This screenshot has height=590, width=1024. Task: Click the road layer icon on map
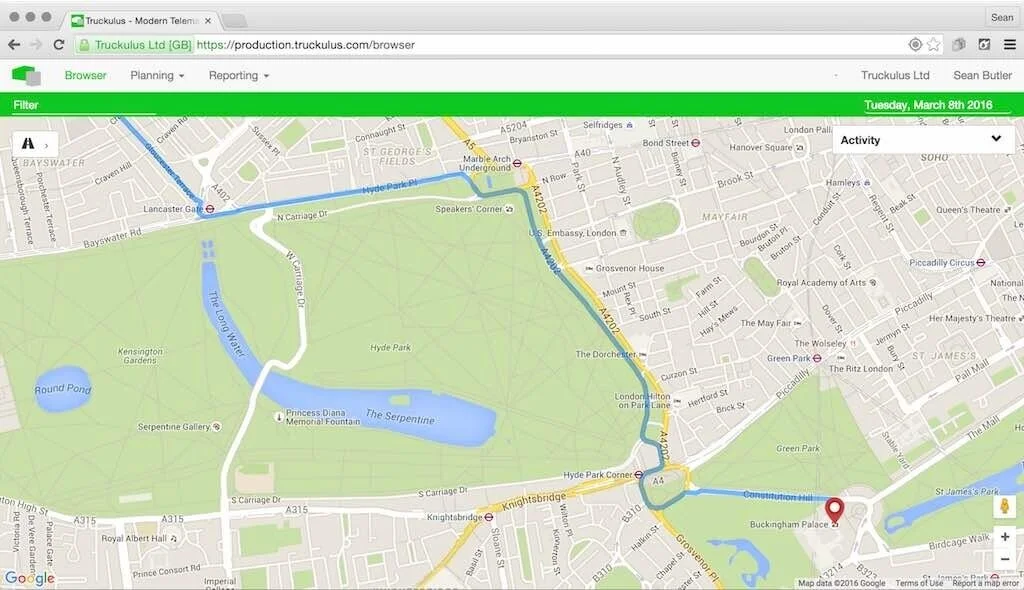[x=28, y=143]
